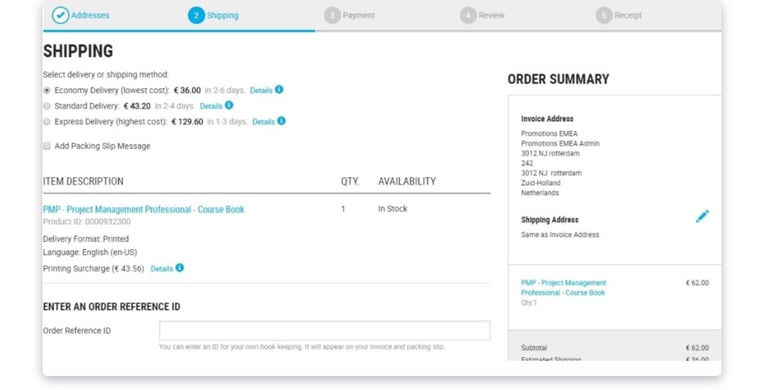768x390 pixels.
Task: Select Standard Delivery radio button
Action: (x=47, y=106)
